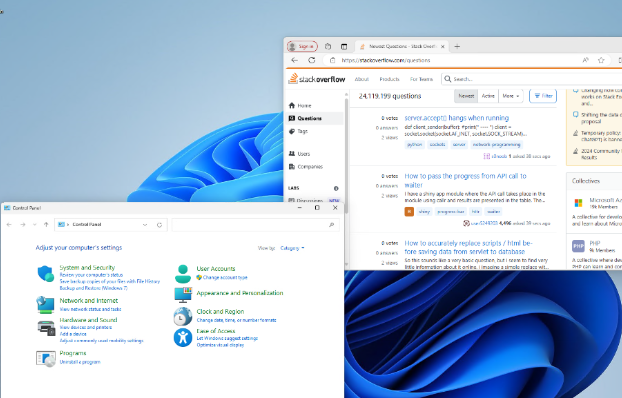This screenshot has height=398, width=622.
Task: Open Uninstall a program link
Action: pos(80,362)
